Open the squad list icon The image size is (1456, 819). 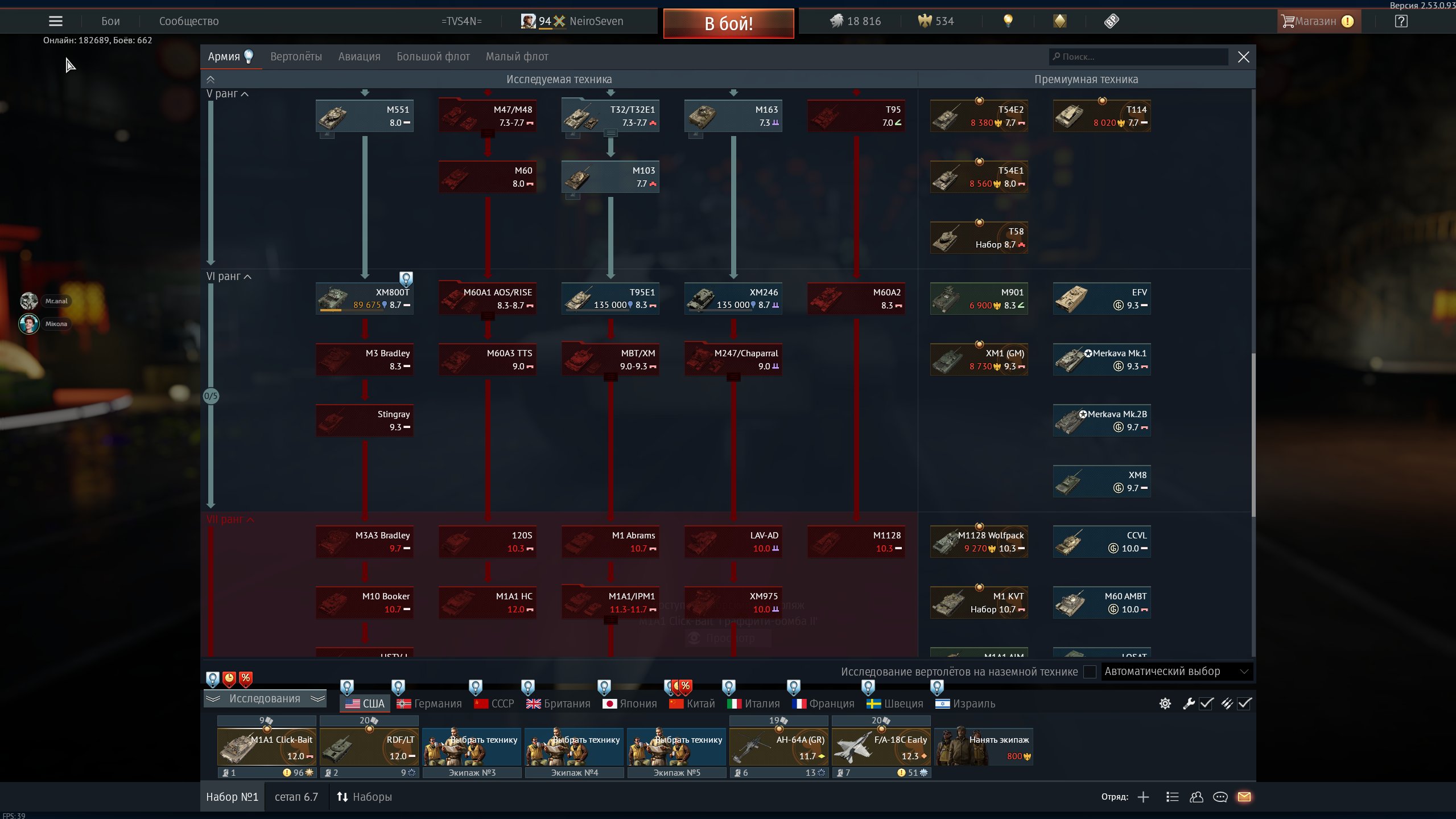[x=1172, y=797]
